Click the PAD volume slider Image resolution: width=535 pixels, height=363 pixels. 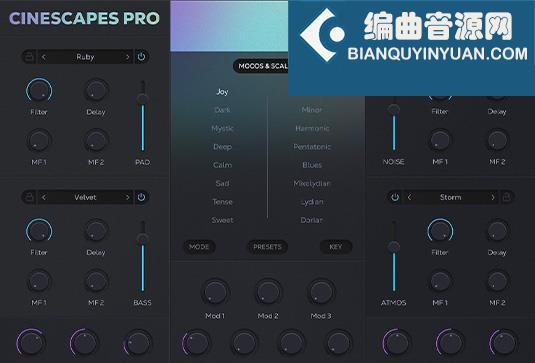coord(143,116)
